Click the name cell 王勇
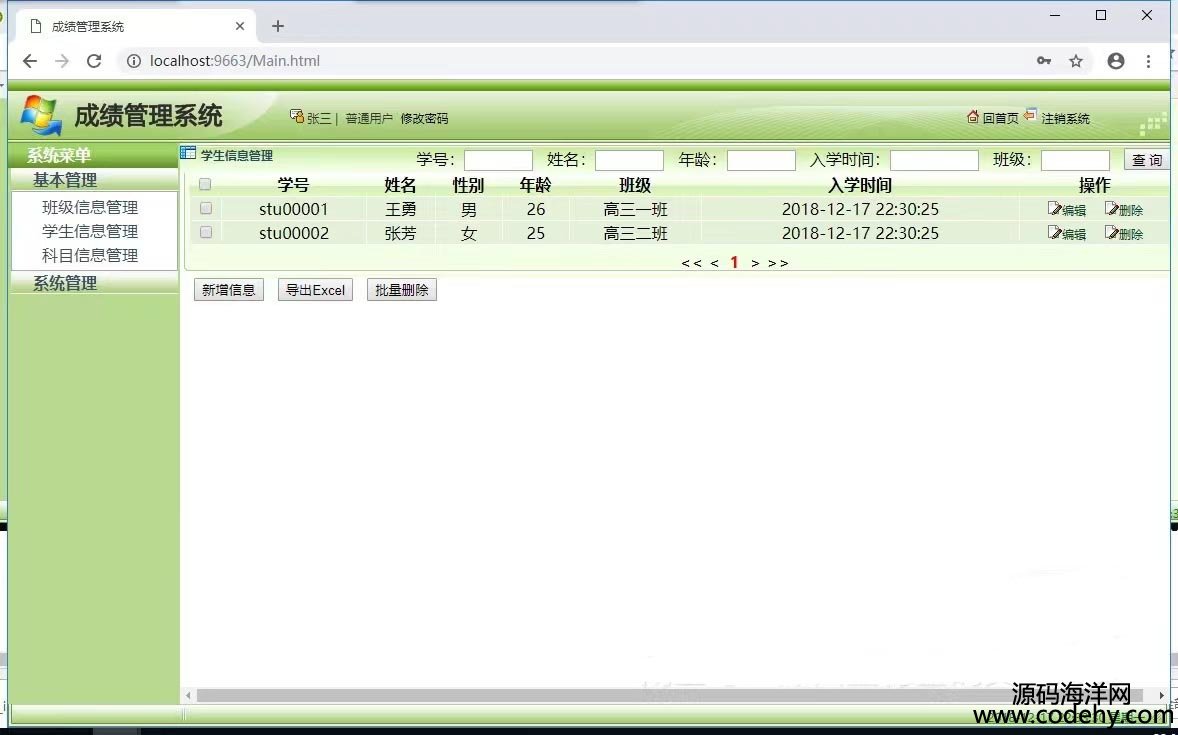 400,209
